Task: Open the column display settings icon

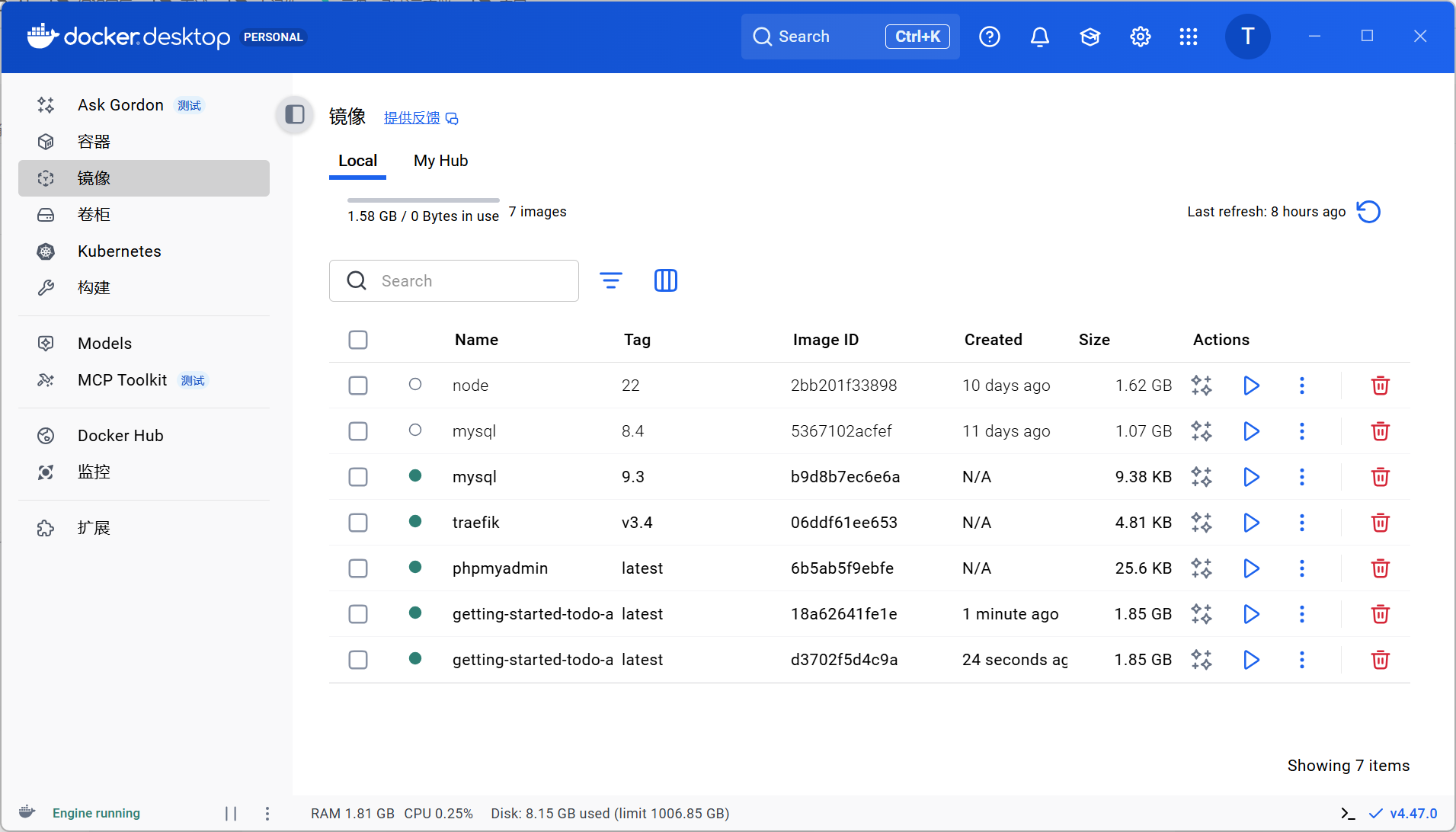Action: pos(666,280)
